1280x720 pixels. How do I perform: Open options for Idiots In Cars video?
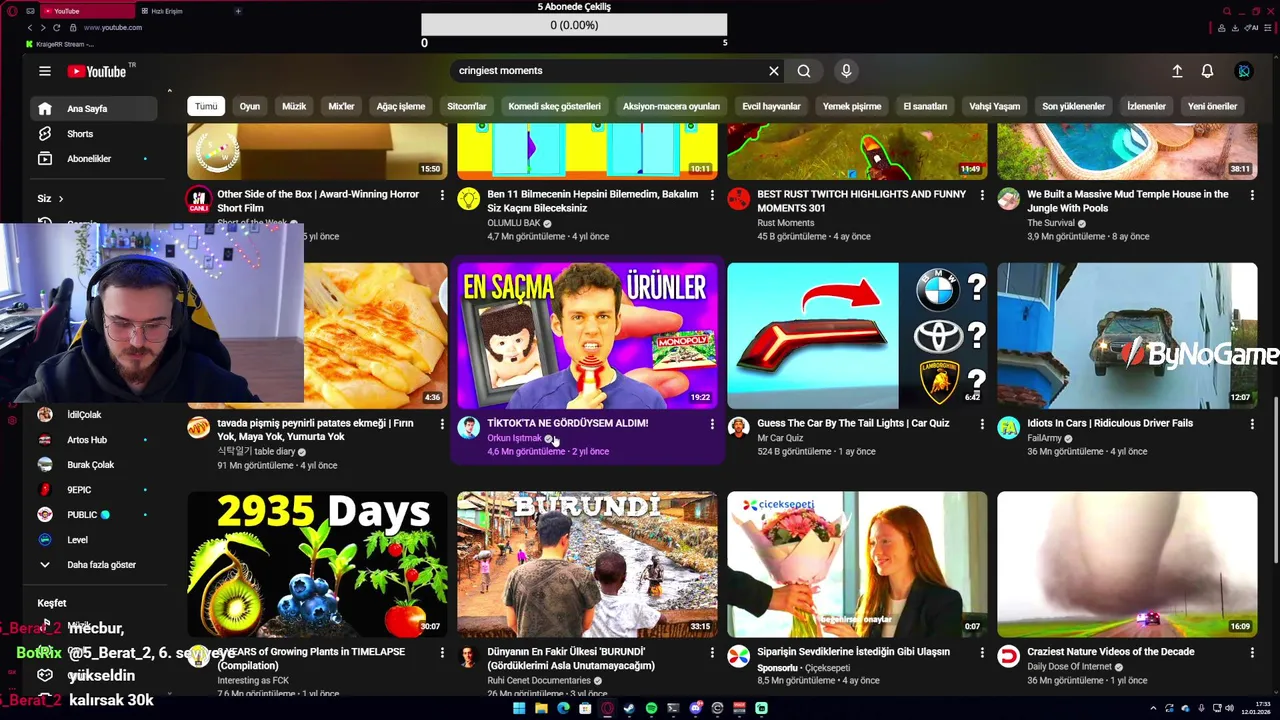pyautogui.click(x=1252, y=425)
